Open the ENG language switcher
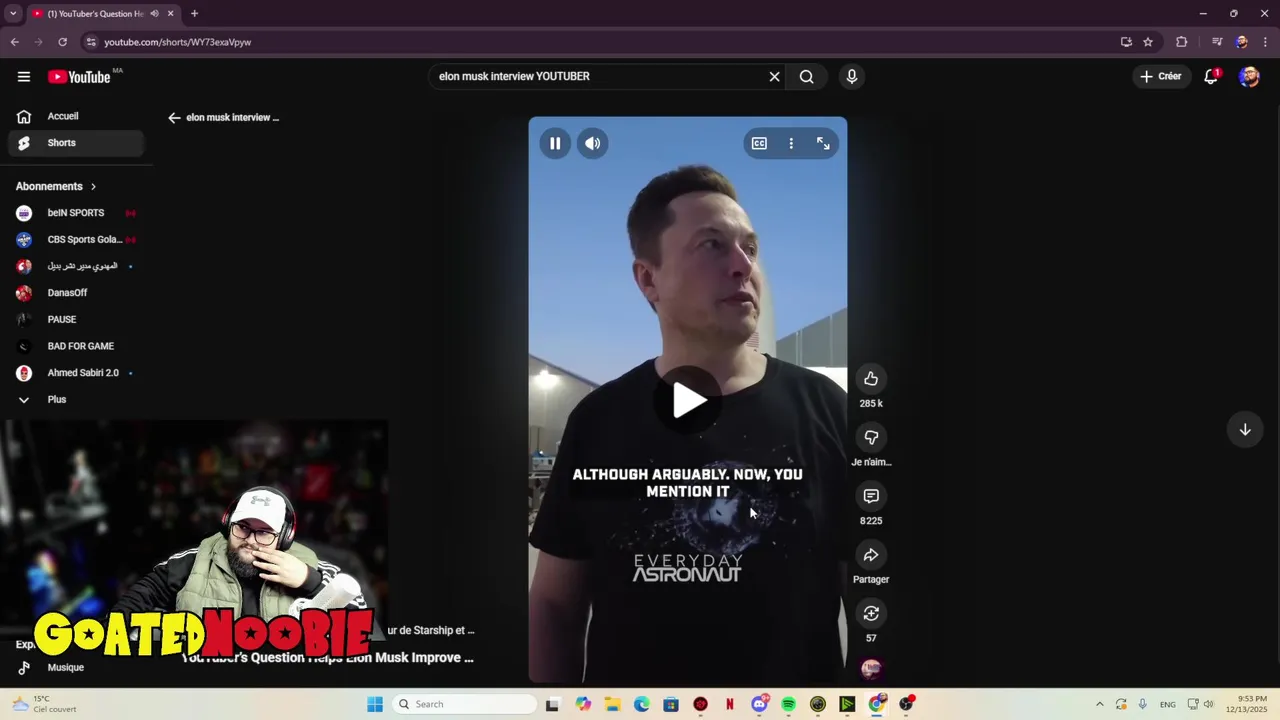The image size is (1280, 720). click(1168, 704)
